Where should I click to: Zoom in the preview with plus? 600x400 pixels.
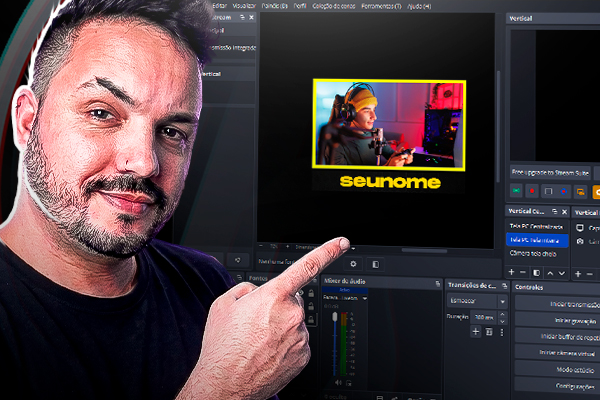tap(287, 246)
